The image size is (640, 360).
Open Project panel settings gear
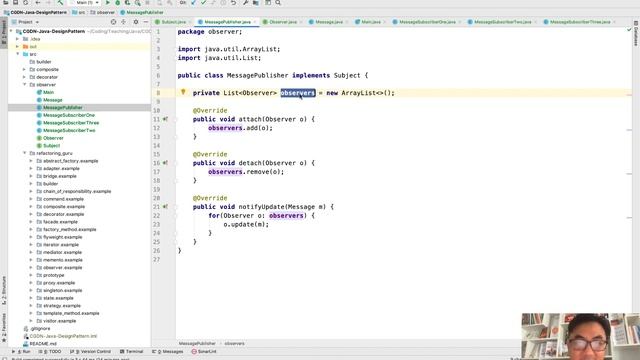coord(136,22)
